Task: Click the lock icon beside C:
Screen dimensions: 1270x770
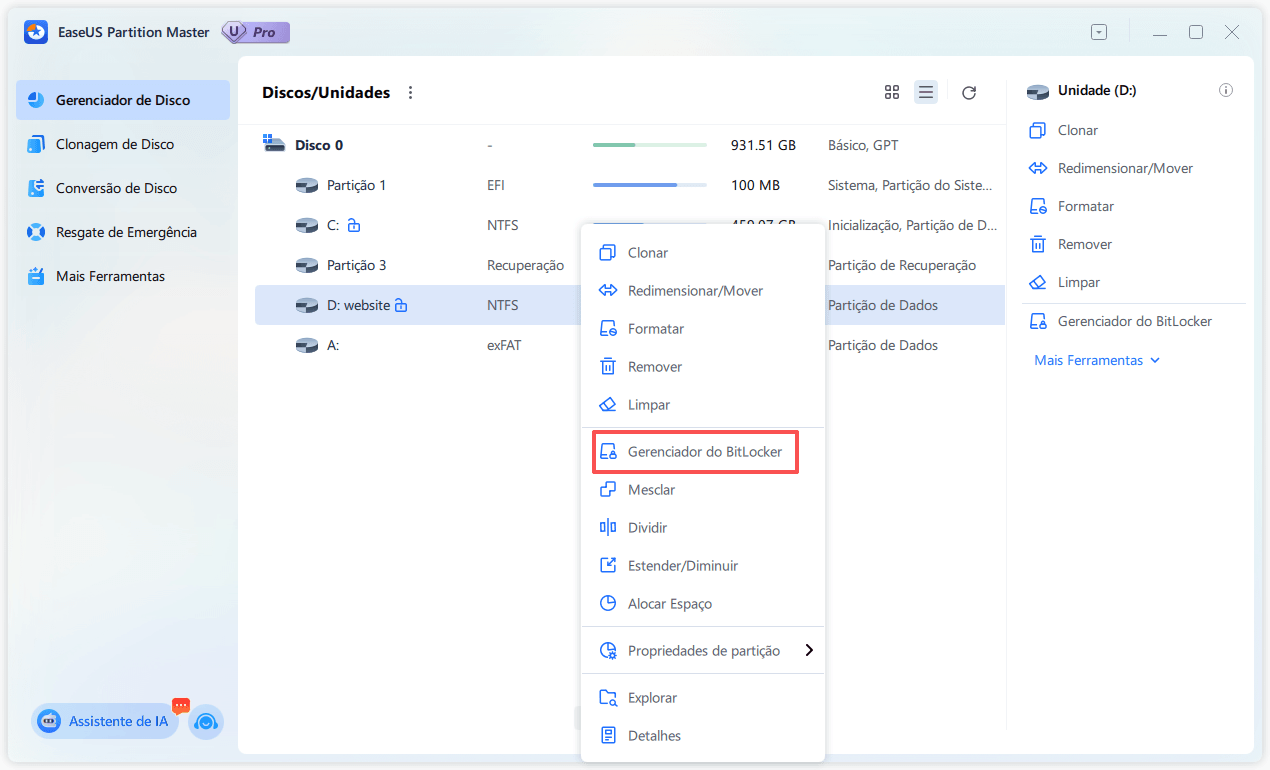Action: pyautogui.click(x=353, y=225)
